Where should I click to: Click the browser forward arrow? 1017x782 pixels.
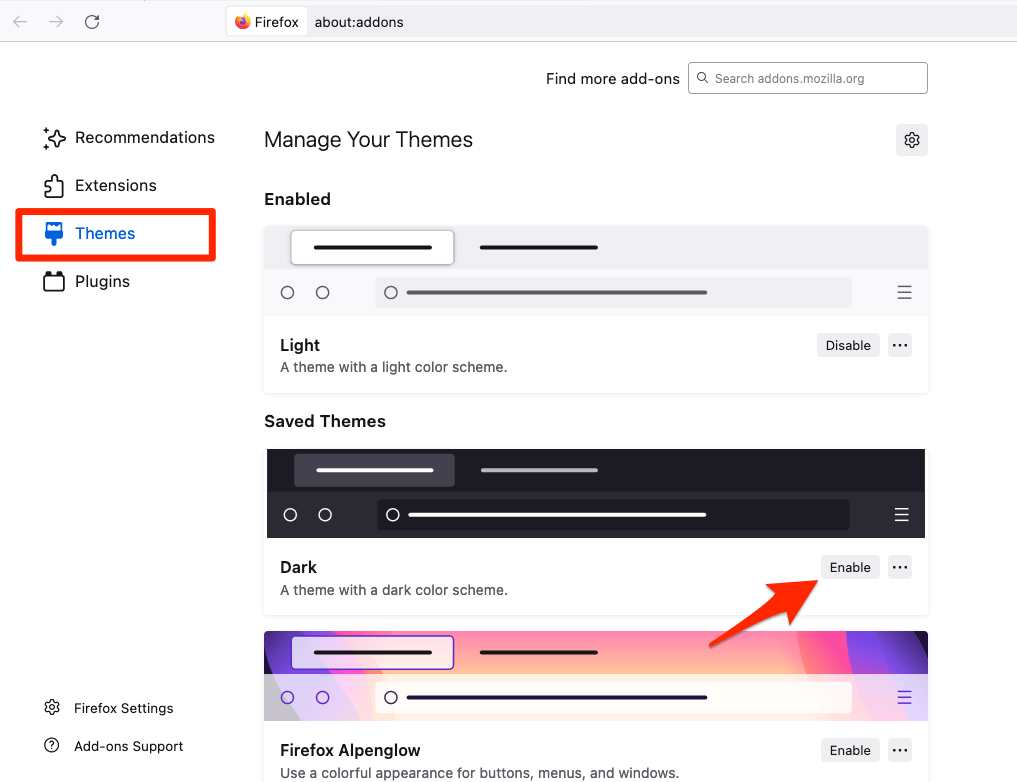click(x=56, y=22)
